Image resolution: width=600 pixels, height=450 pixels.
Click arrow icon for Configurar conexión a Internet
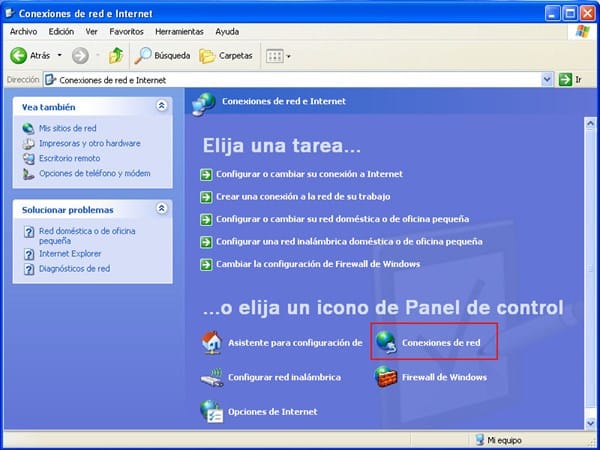(x=206, y=174)
